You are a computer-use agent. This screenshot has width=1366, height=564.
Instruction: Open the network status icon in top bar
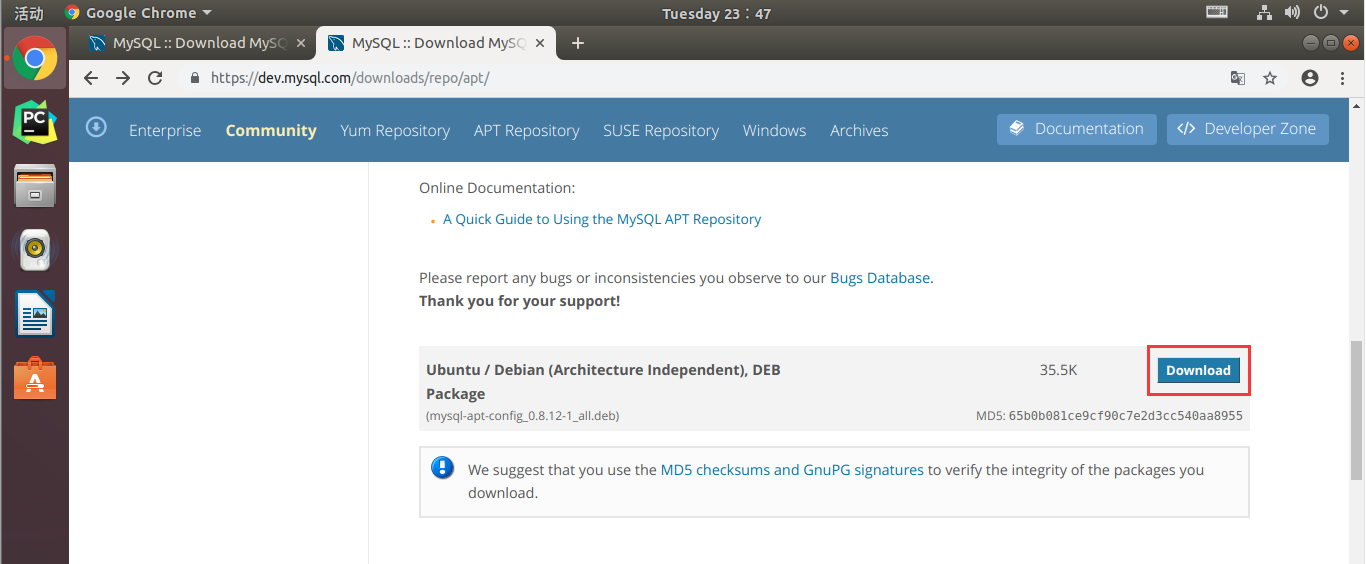point(1265,13)
